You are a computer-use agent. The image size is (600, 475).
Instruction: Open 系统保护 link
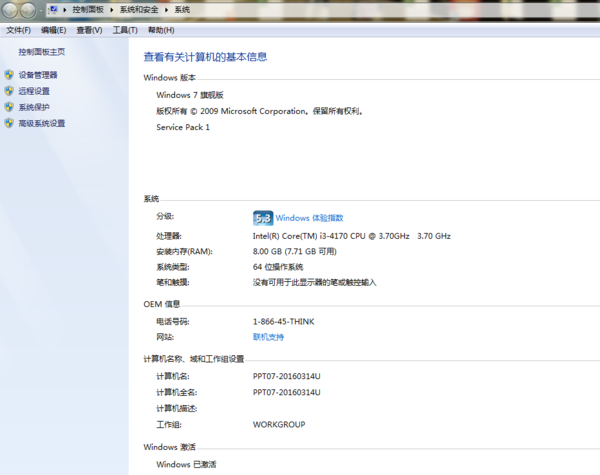pyautogui.click(x=34, y=107)
